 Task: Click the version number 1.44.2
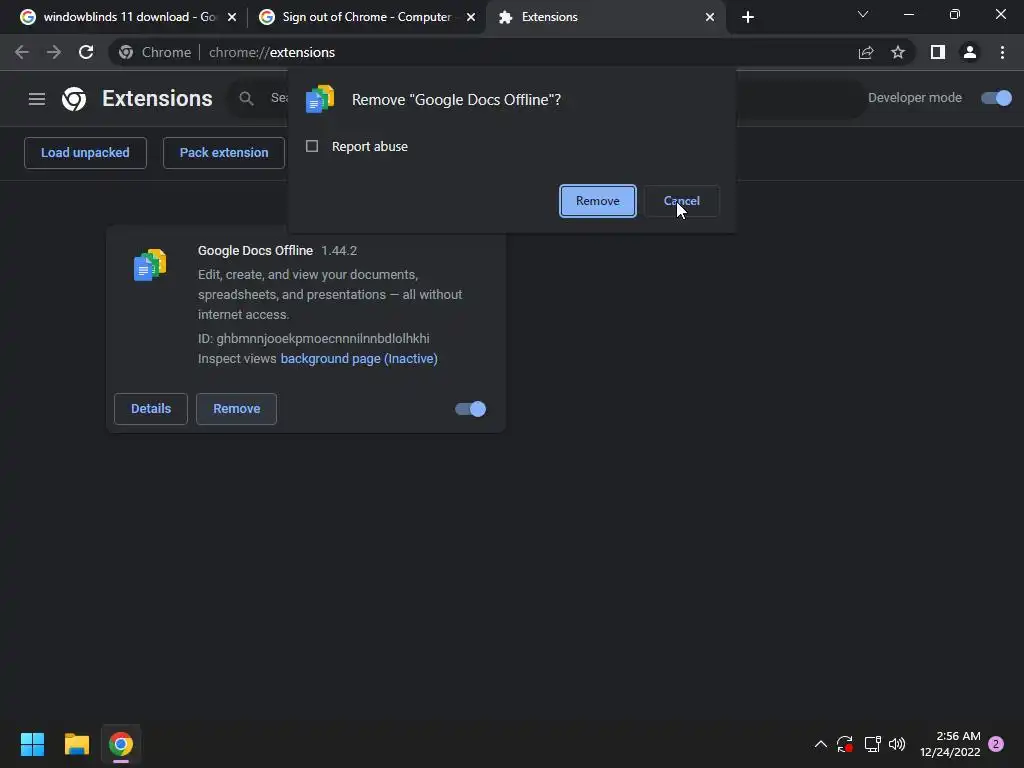(x=339, y=251)
